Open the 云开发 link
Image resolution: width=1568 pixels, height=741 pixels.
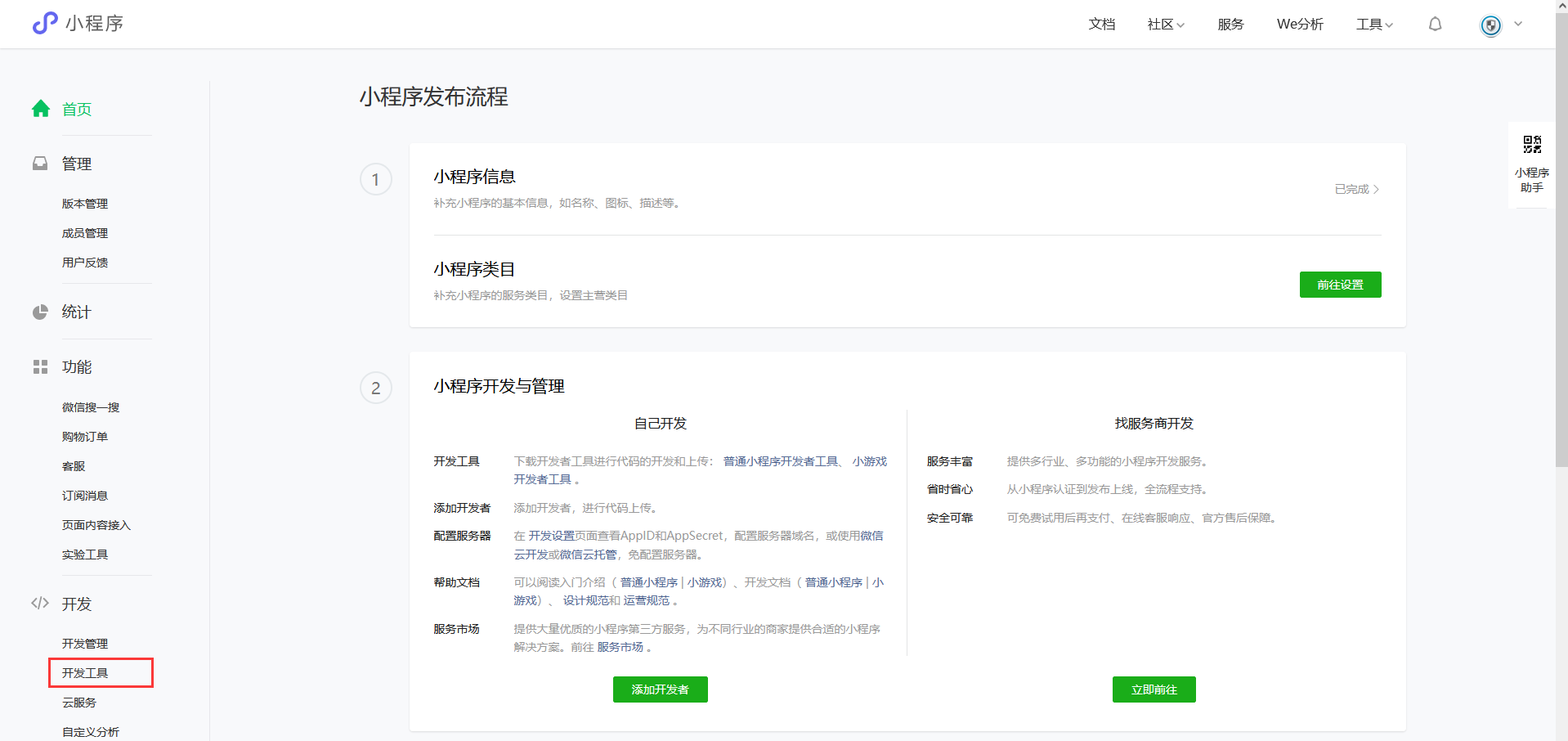pyautogui.click(x=531, y=555)
